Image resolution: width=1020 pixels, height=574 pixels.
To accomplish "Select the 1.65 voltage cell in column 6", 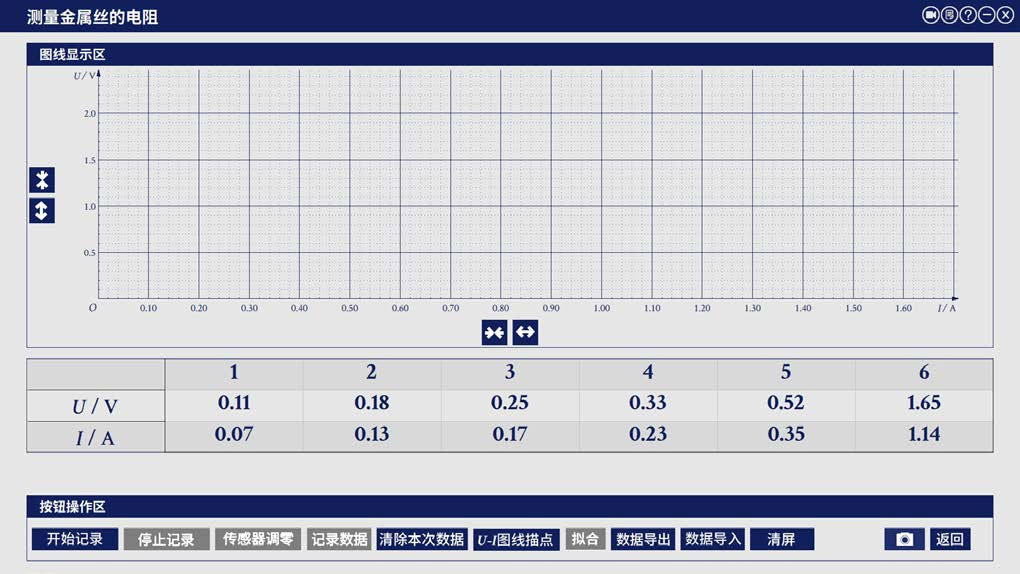I will 923,404.
